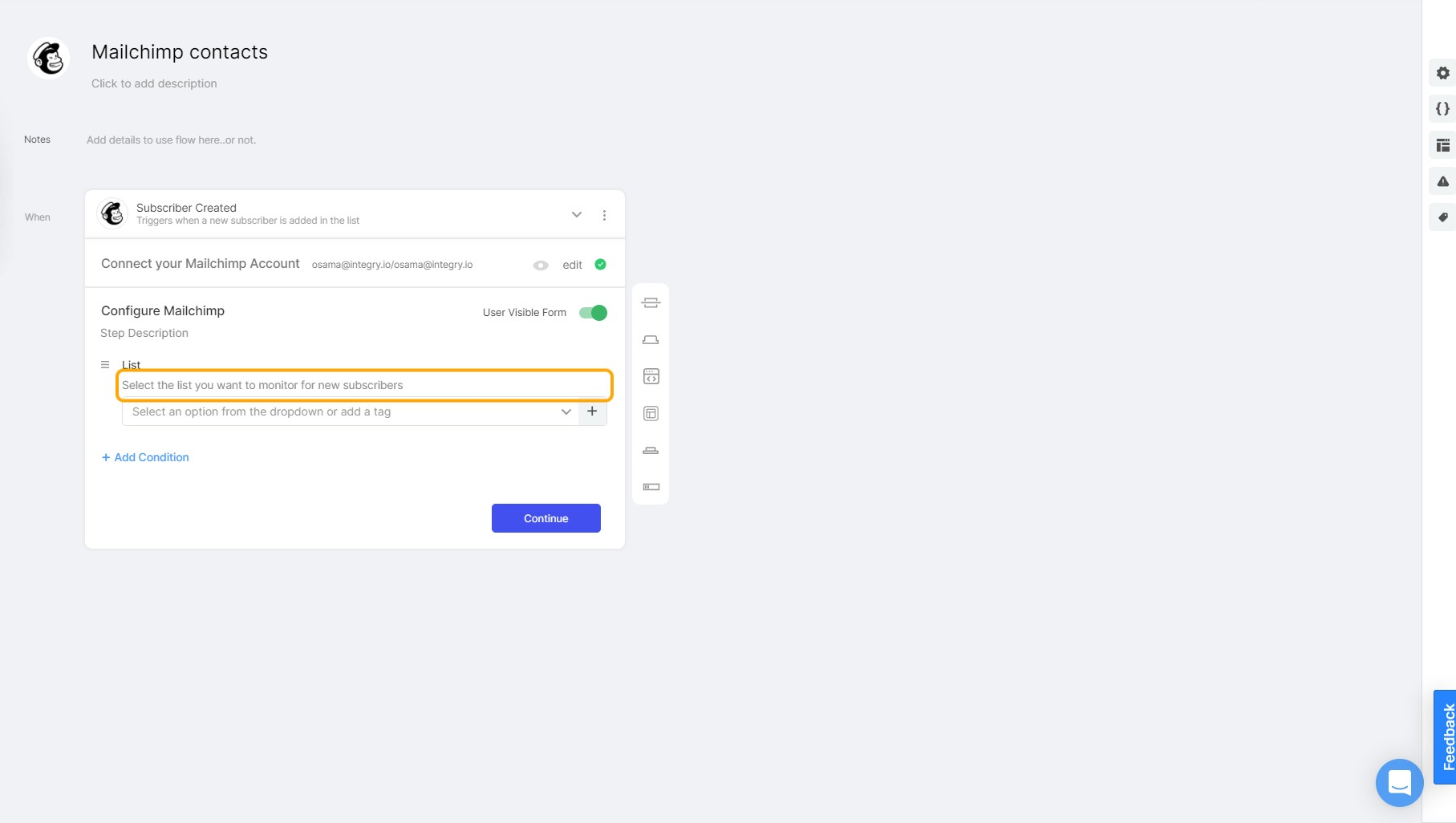This screenshot has width=1456, height=823.
Task: Click the connected account email text
Action: (392, 265)
